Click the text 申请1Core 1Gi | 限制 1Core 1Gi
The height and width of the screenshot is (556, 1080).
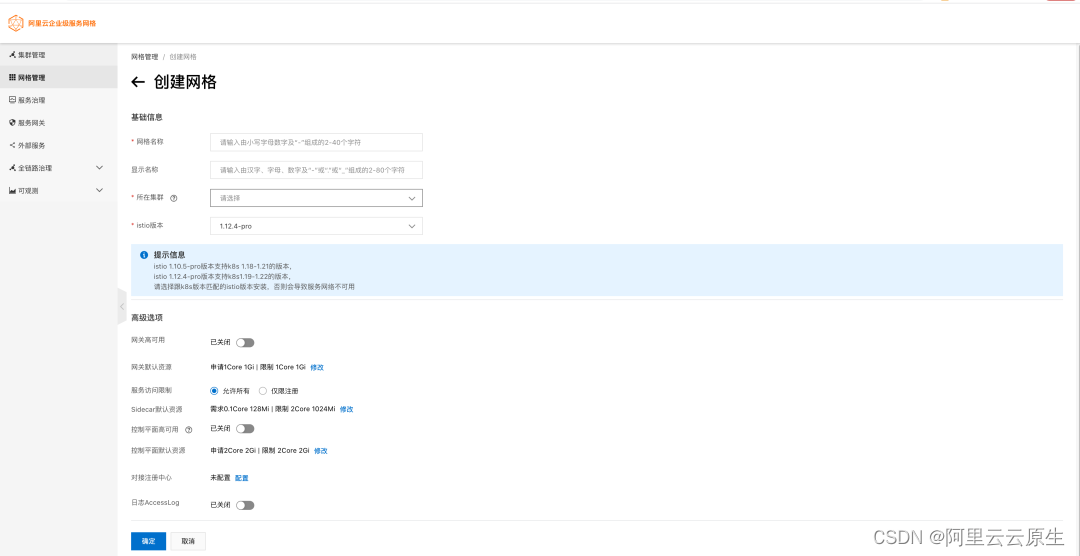(258, 367)
